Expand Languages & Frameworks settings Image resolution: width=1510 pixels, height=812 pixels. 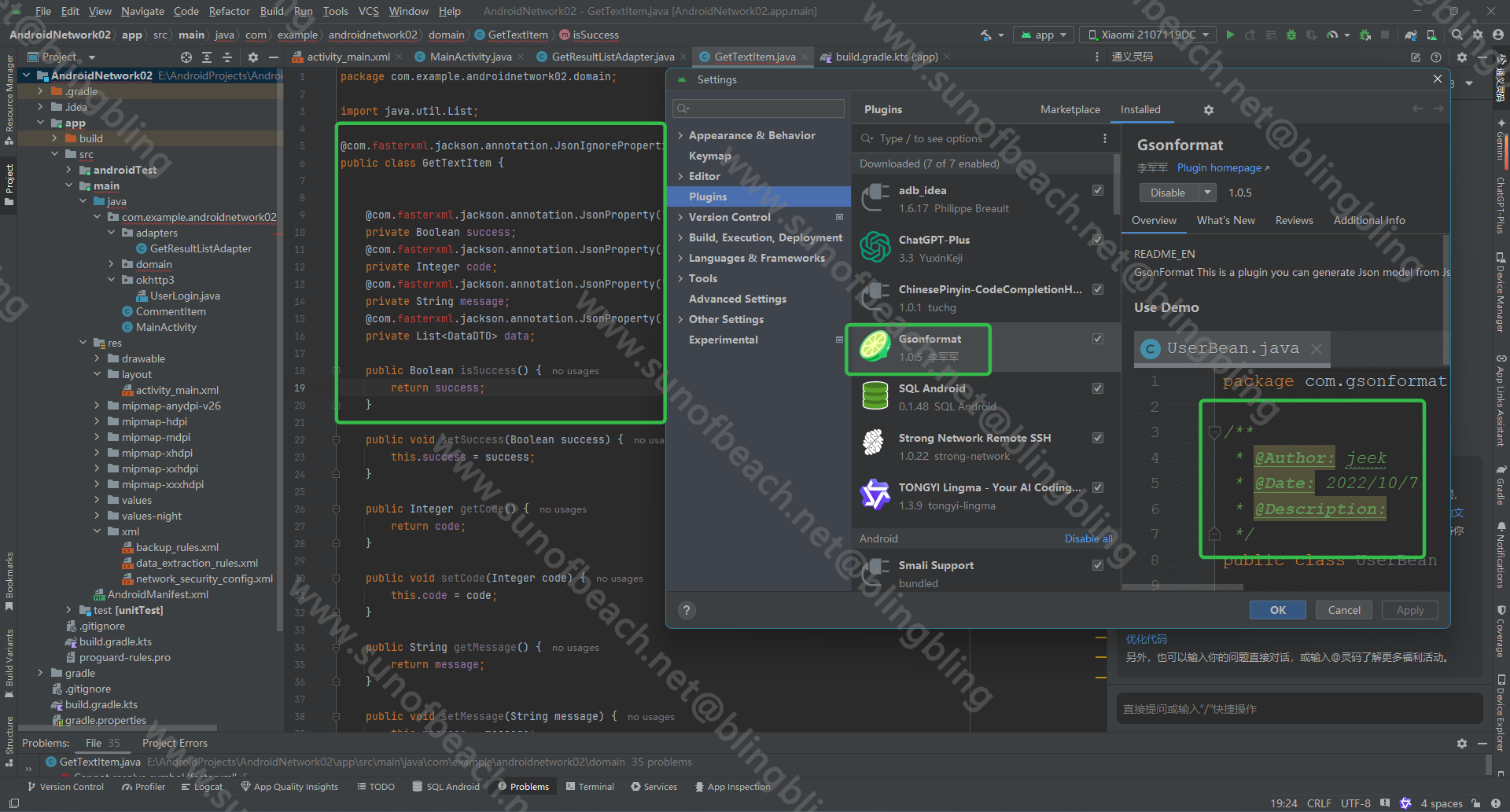pos(680,258)
